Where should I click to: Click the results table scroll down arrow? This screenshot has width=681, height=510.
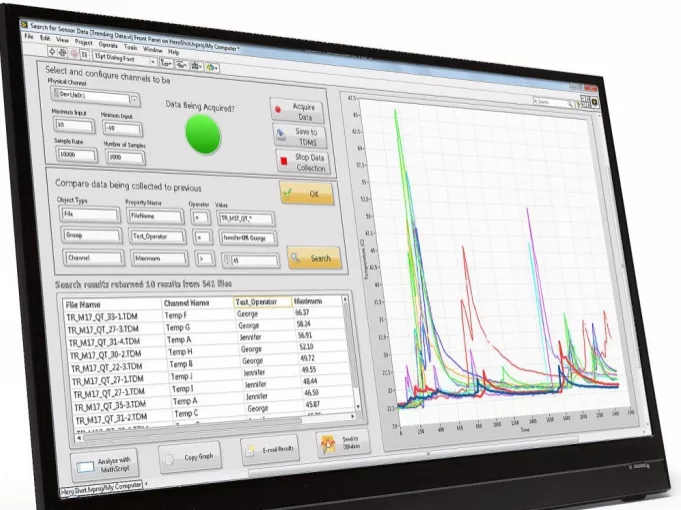click(x=358, y=407)
